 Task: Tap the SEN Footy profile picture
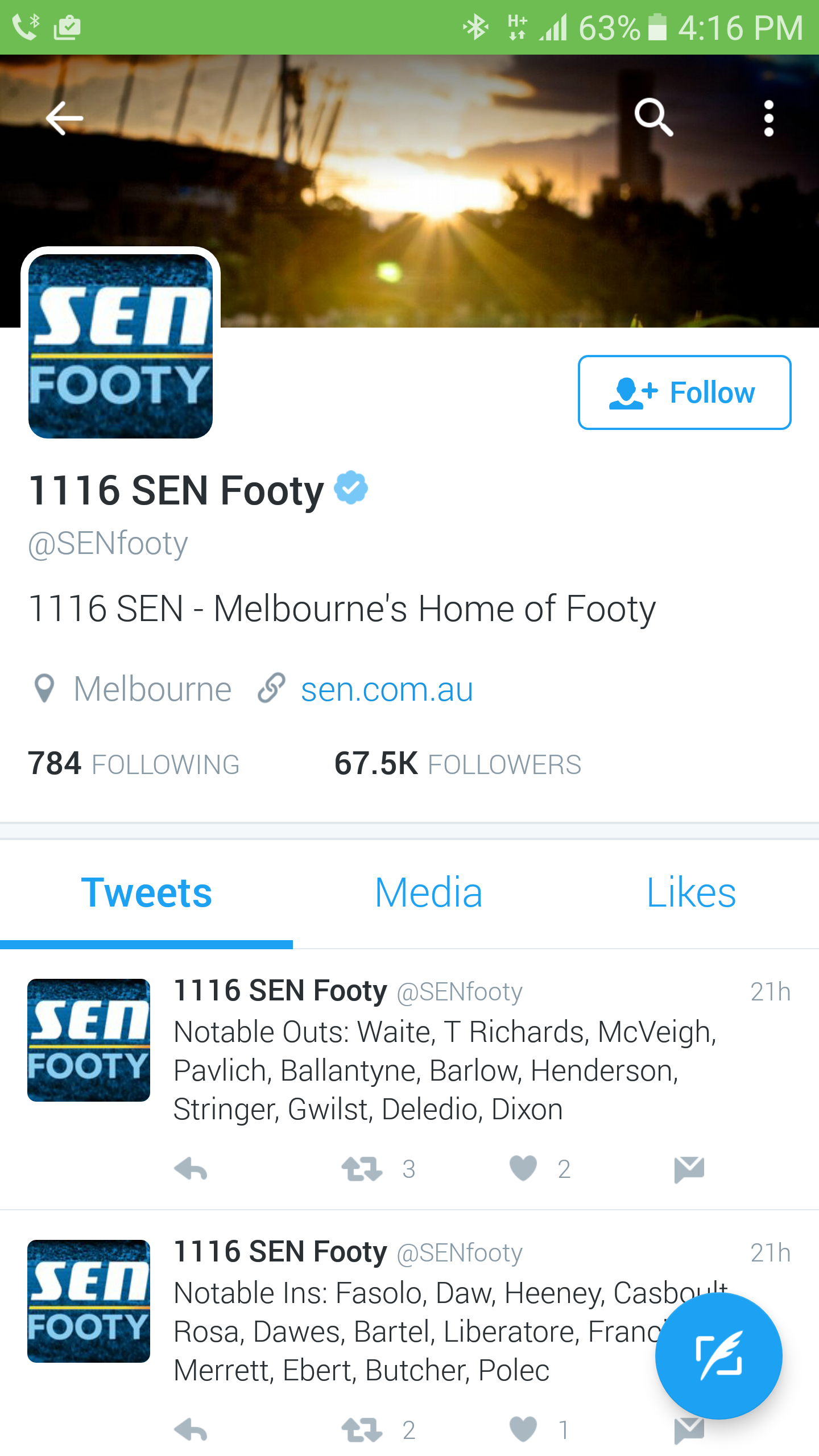(121, 346)
